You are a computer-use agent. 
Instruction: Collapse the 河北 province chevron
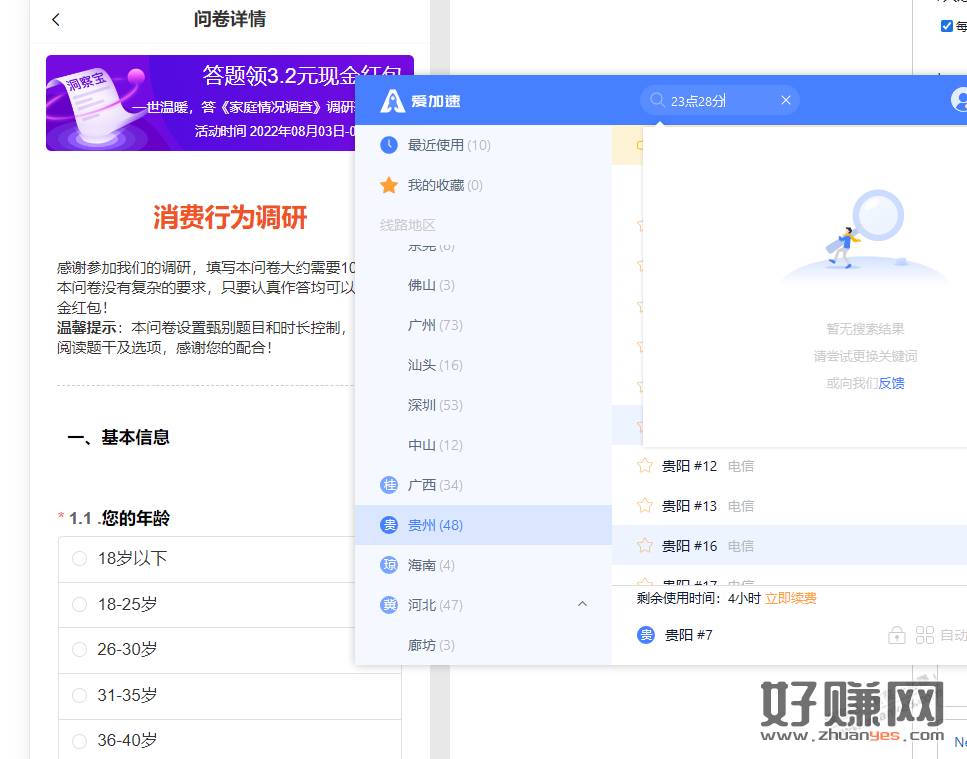click(x=582, y=604)
